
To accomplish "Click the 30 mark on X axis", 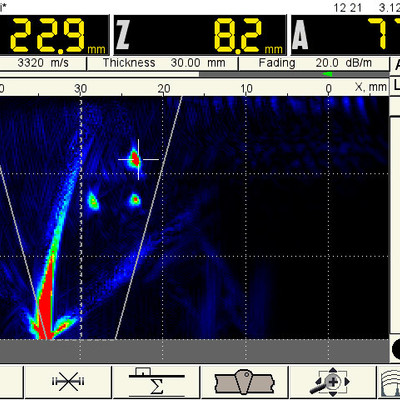I will tap(80, 89).
